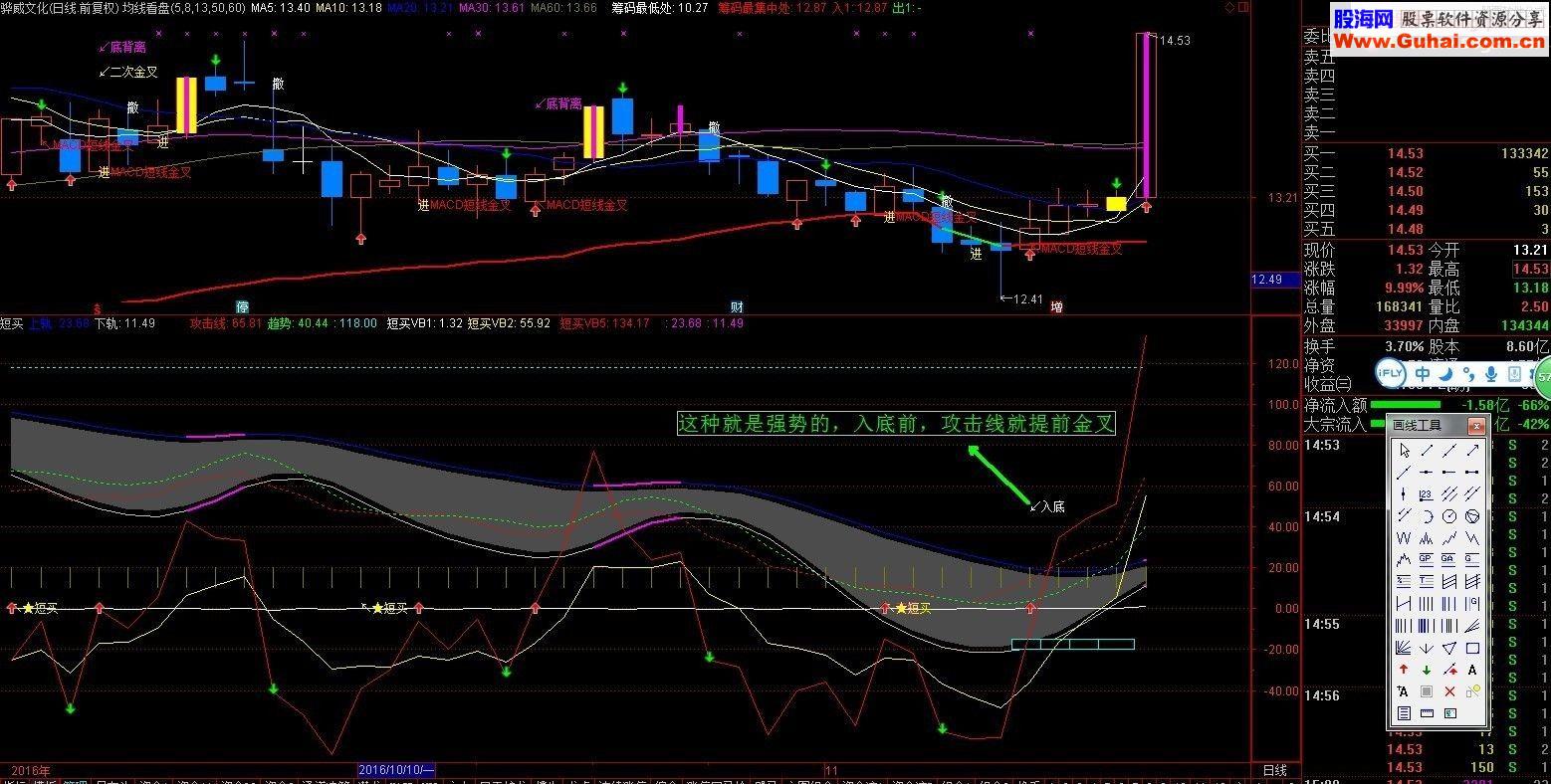Select the downward fork arrow tool
1551x784 pixels.
coord(1427,647)
